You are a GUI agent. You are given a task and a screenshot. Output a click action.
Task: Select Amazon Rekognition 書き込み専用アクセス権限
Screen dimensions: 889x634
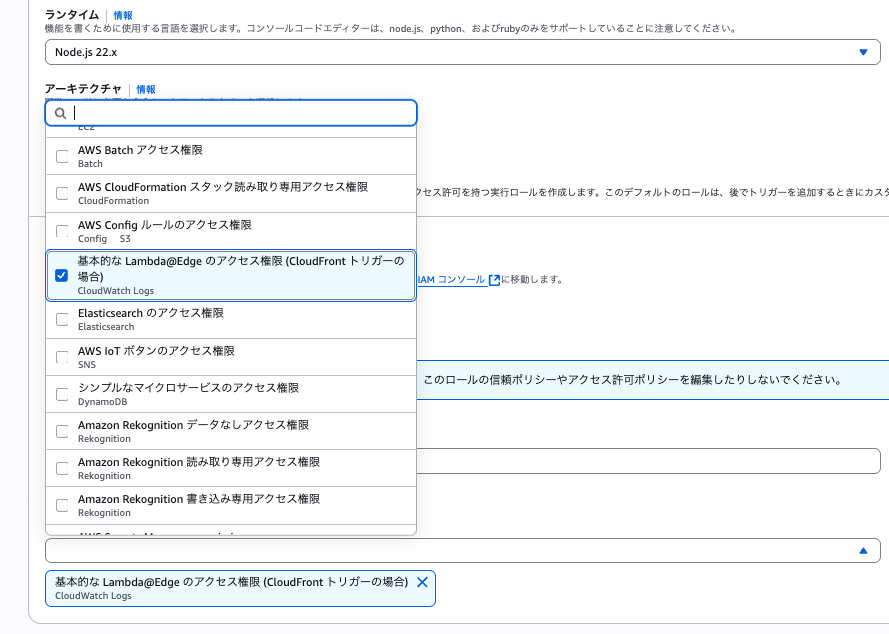(61, 503)
